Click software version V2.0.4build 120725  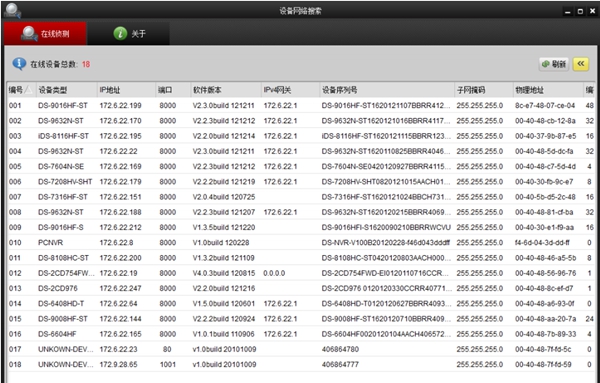coord(224,197)
